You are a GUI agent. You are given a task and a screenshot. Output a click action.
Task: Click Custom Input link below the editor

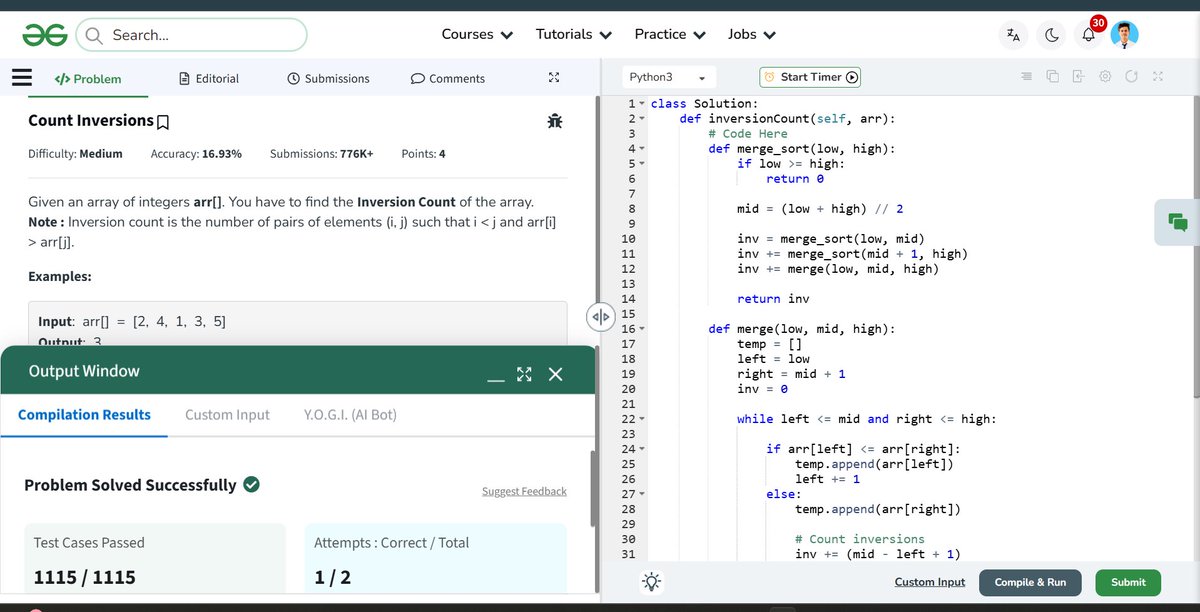[930, 582]
